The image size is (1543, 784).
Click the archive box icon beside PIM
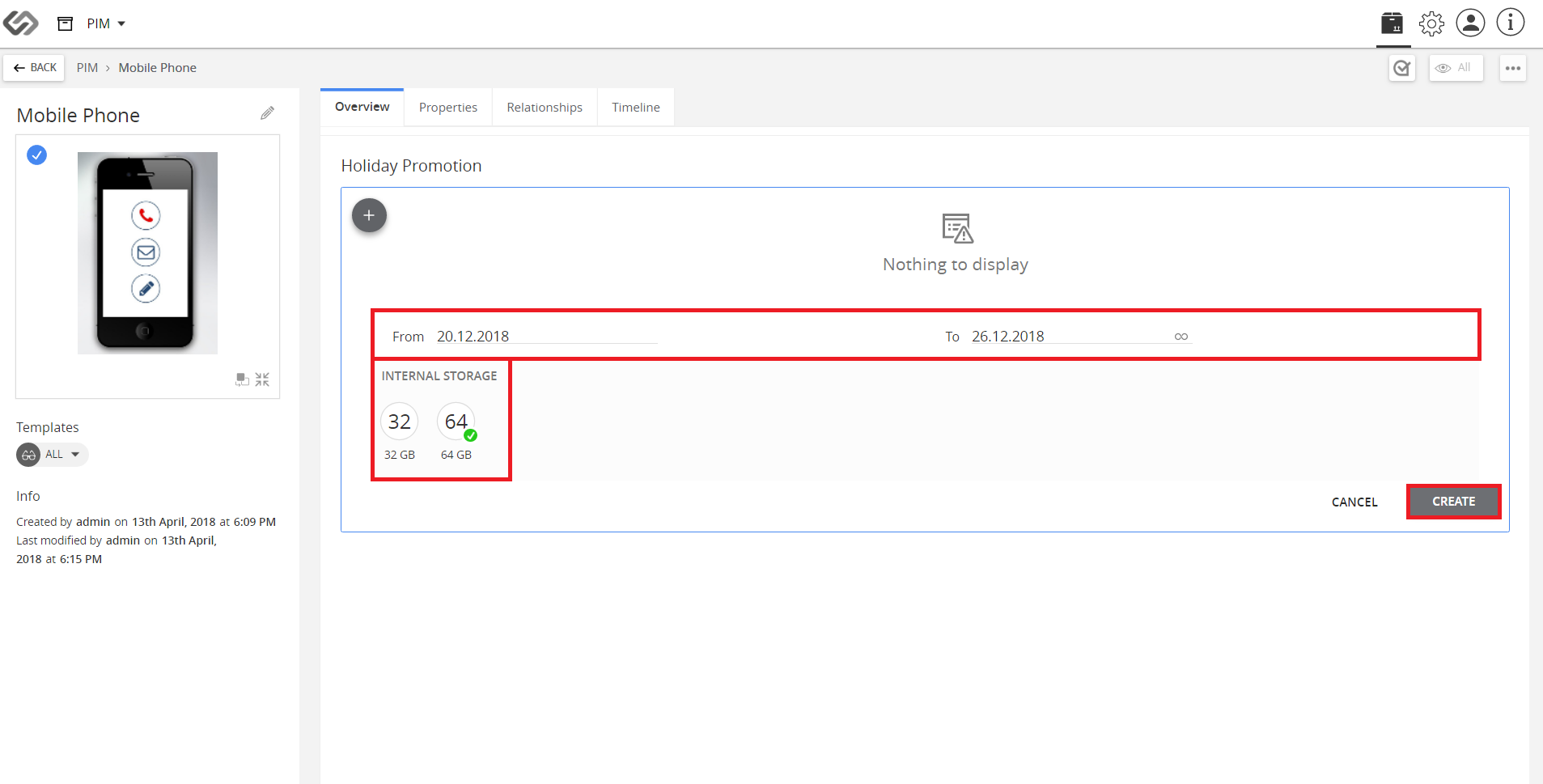point(66,23)
